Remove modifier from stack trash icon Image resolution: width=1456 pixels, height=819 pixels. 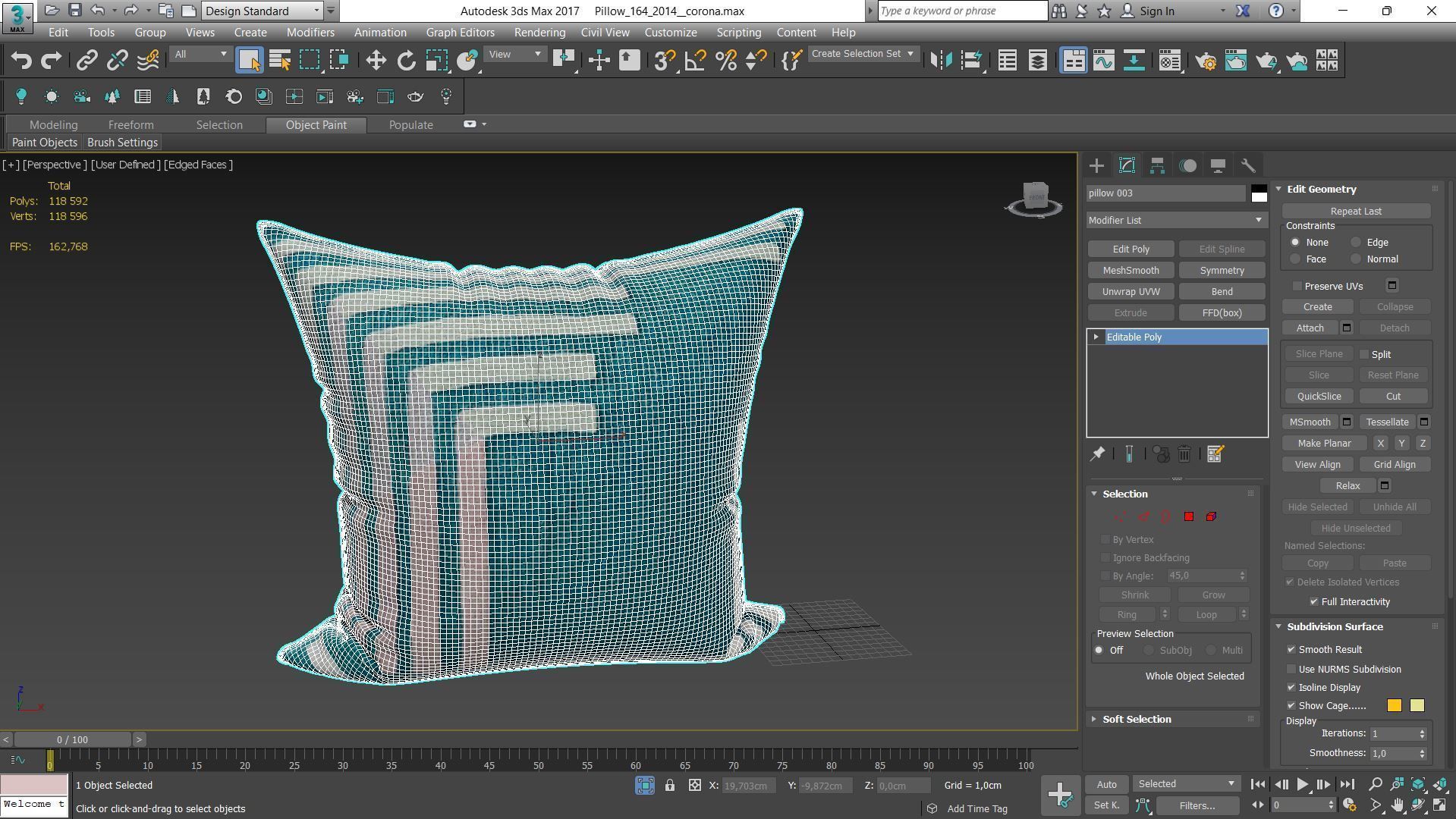[1184, 454]
